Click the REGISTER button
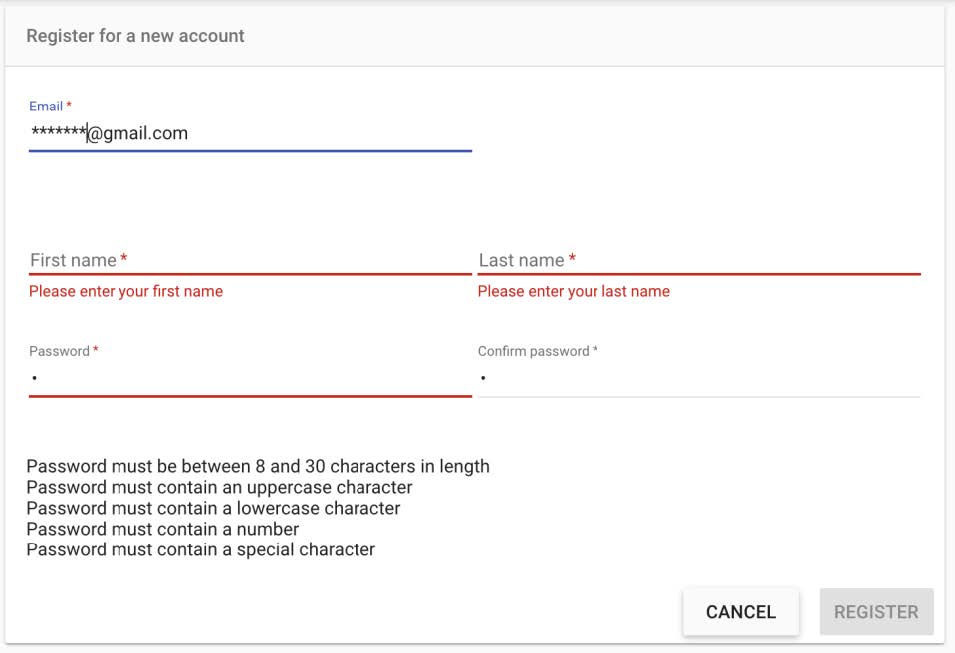 pyautogui.click(x=876, y=612)
